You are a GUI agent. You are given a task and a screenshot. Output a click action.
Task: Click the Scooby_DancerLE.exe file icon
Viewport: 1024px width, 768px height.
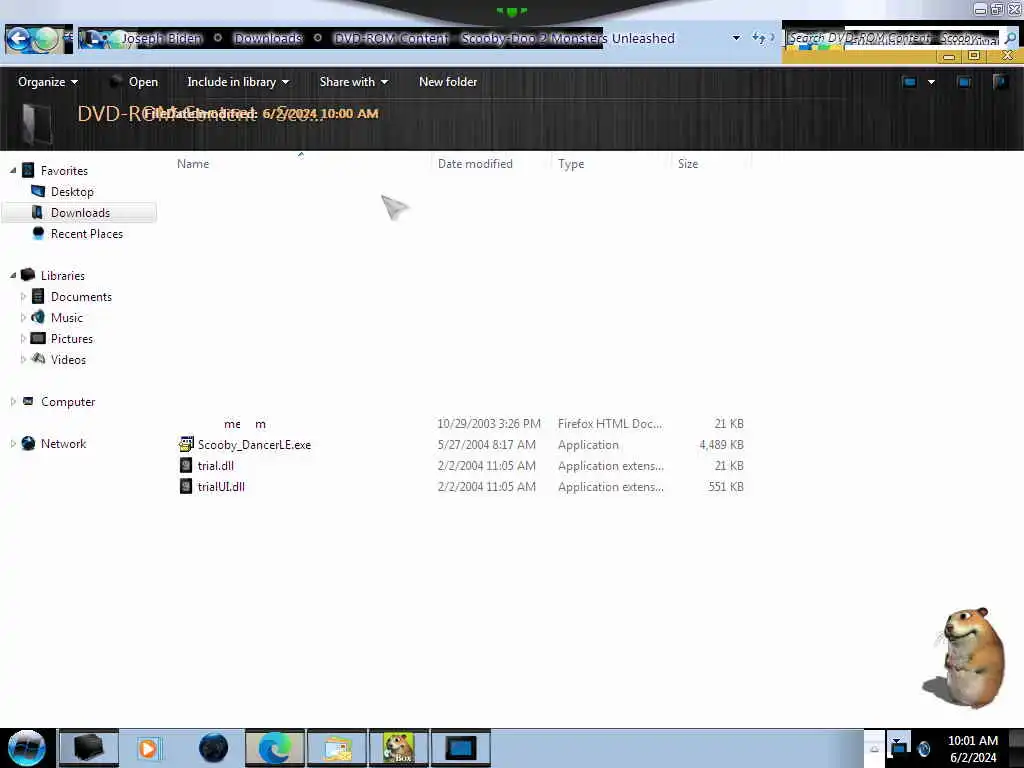tap(186, 444)
